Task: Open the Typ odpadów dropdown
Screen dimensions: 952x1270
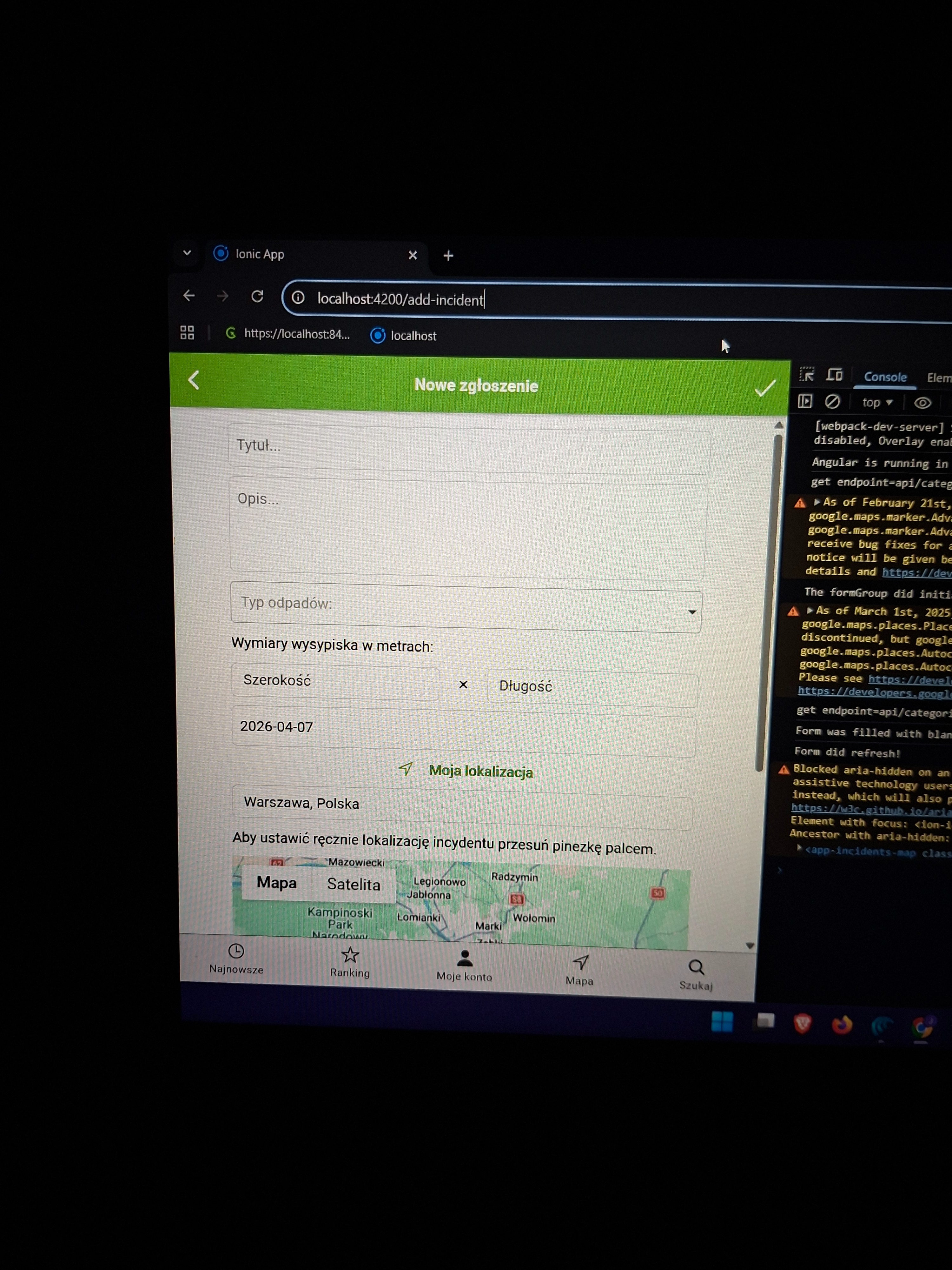Action: [466, 608]
